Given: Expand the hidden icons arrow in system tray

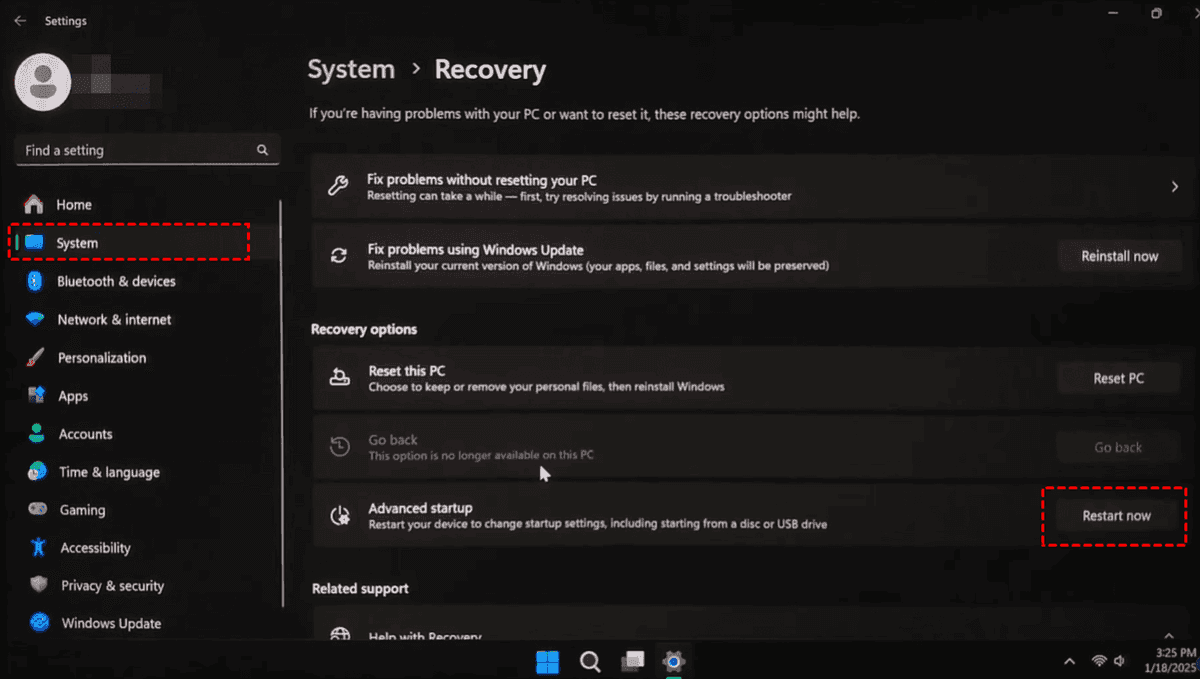Looking at the screenshot, I should [x=1069, y=661].
